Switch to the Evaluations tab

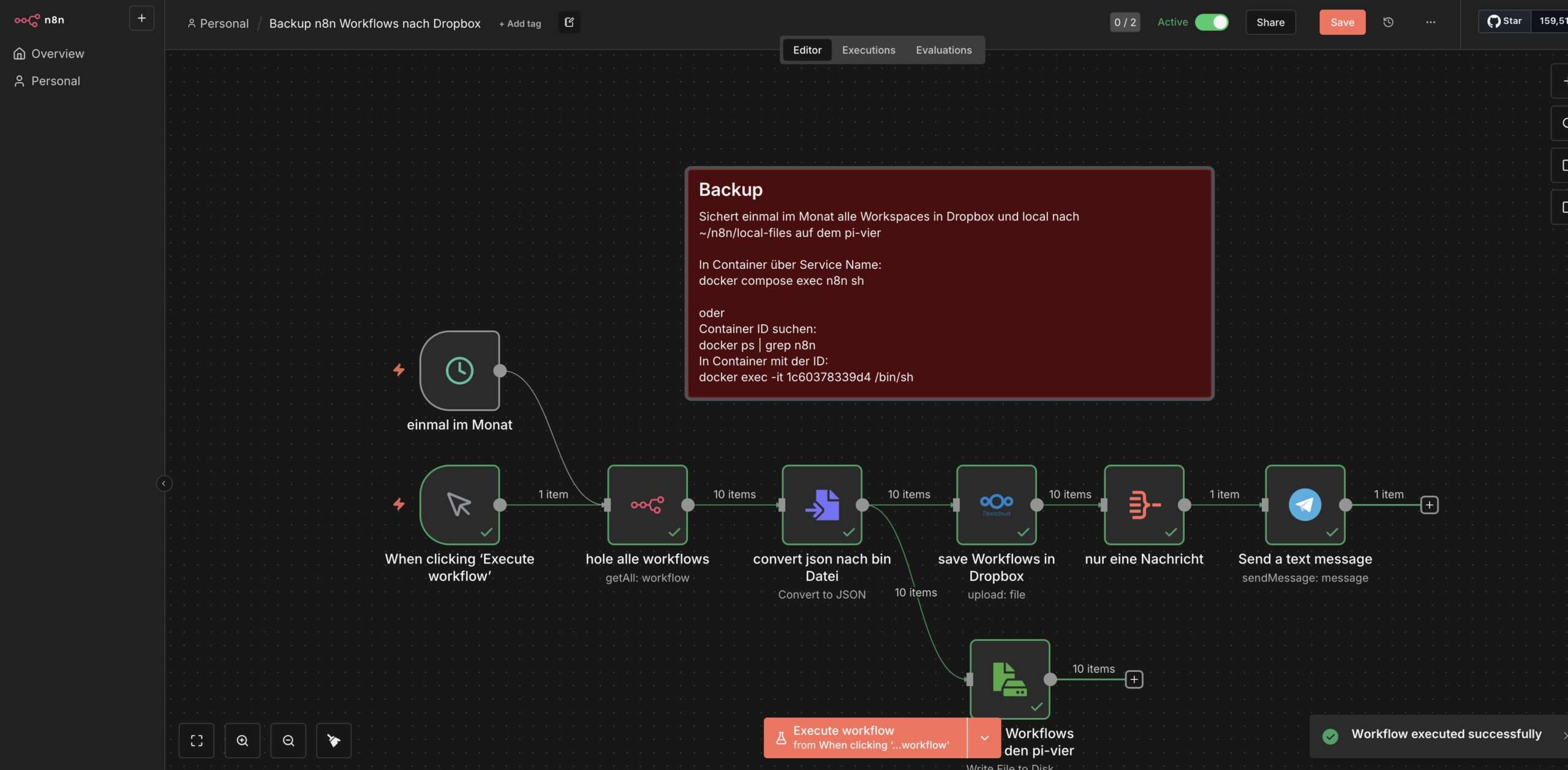click(943, 50)
